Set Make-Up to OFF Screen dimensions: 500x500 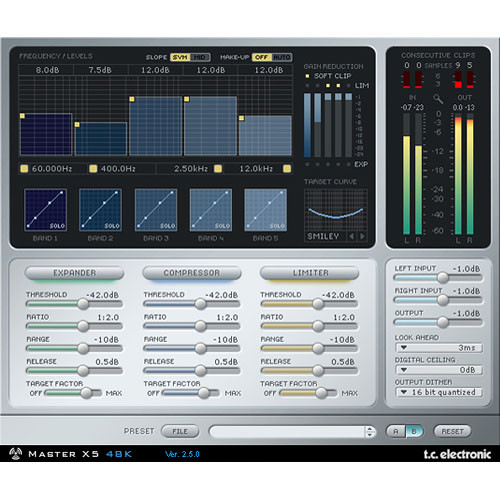pos(262,57)
